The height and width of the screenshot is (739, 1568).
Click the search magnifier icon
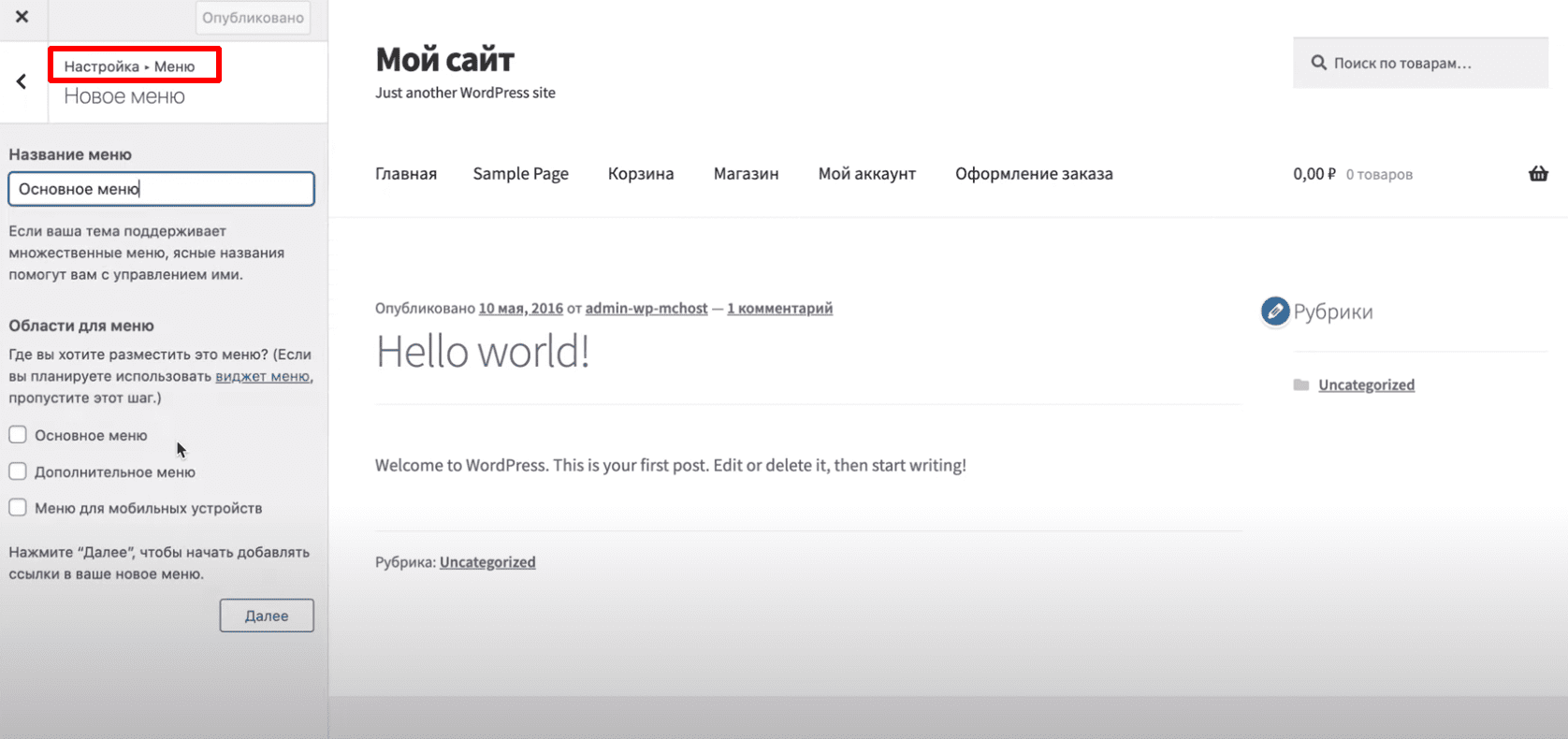click(1319, 63)
